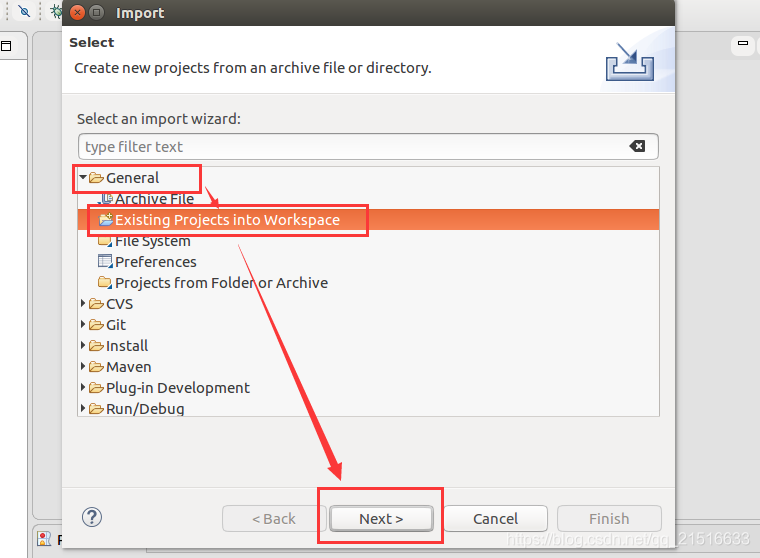The height and width of the screenshot is (558, 760).
Task: Click the Finish button
Action: (609, 519)
